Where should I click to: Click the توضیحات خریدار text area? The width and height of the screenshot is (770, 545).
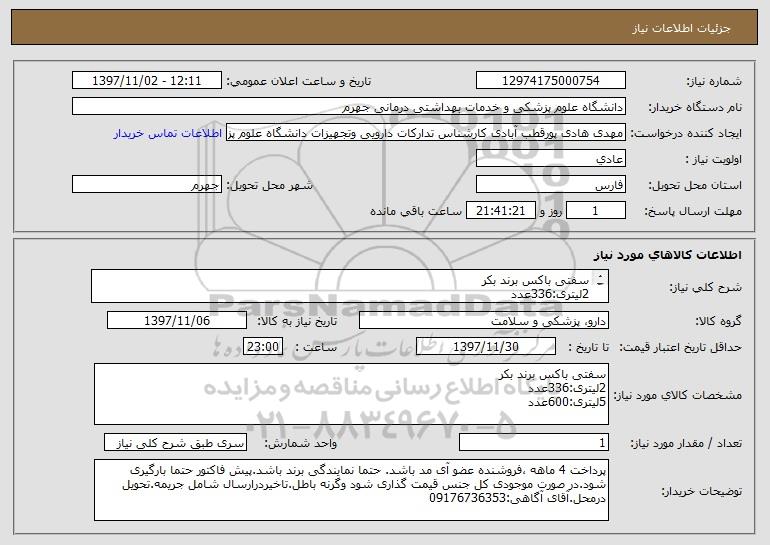click(351, 490)
